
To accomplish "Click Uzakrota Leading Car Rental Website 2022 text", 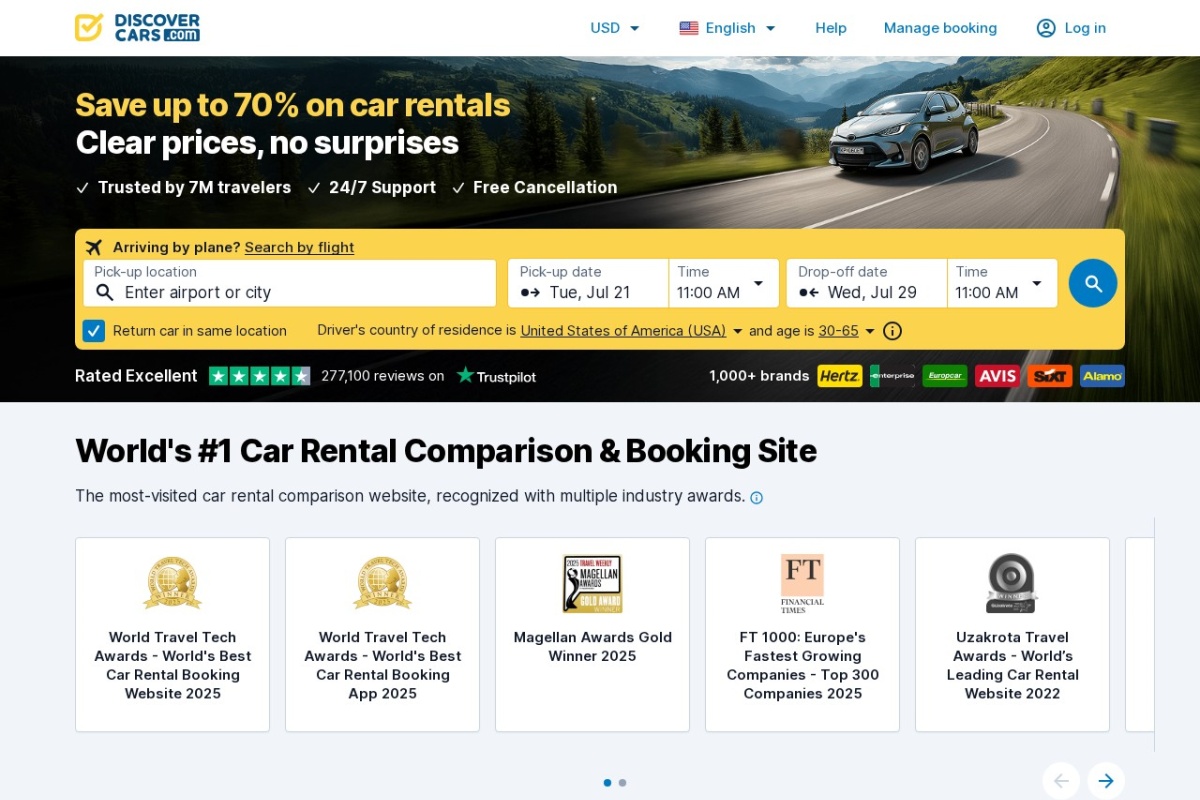I will click(1012, 665).
